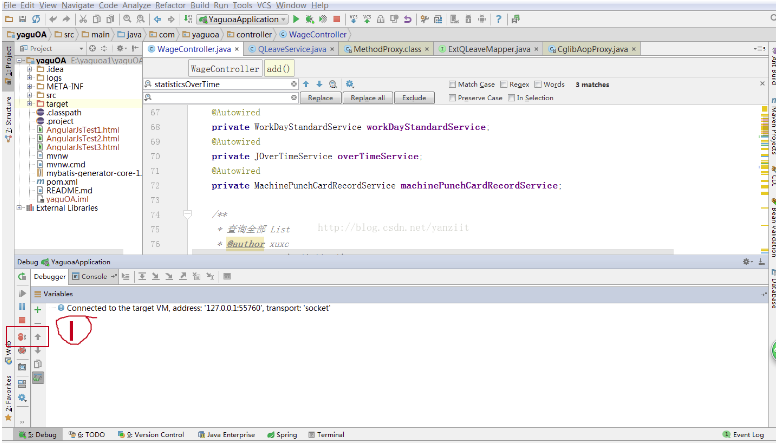Open the 9: Version Control tool window
Viewport: 776px width, 443px height.
point(151,435)
